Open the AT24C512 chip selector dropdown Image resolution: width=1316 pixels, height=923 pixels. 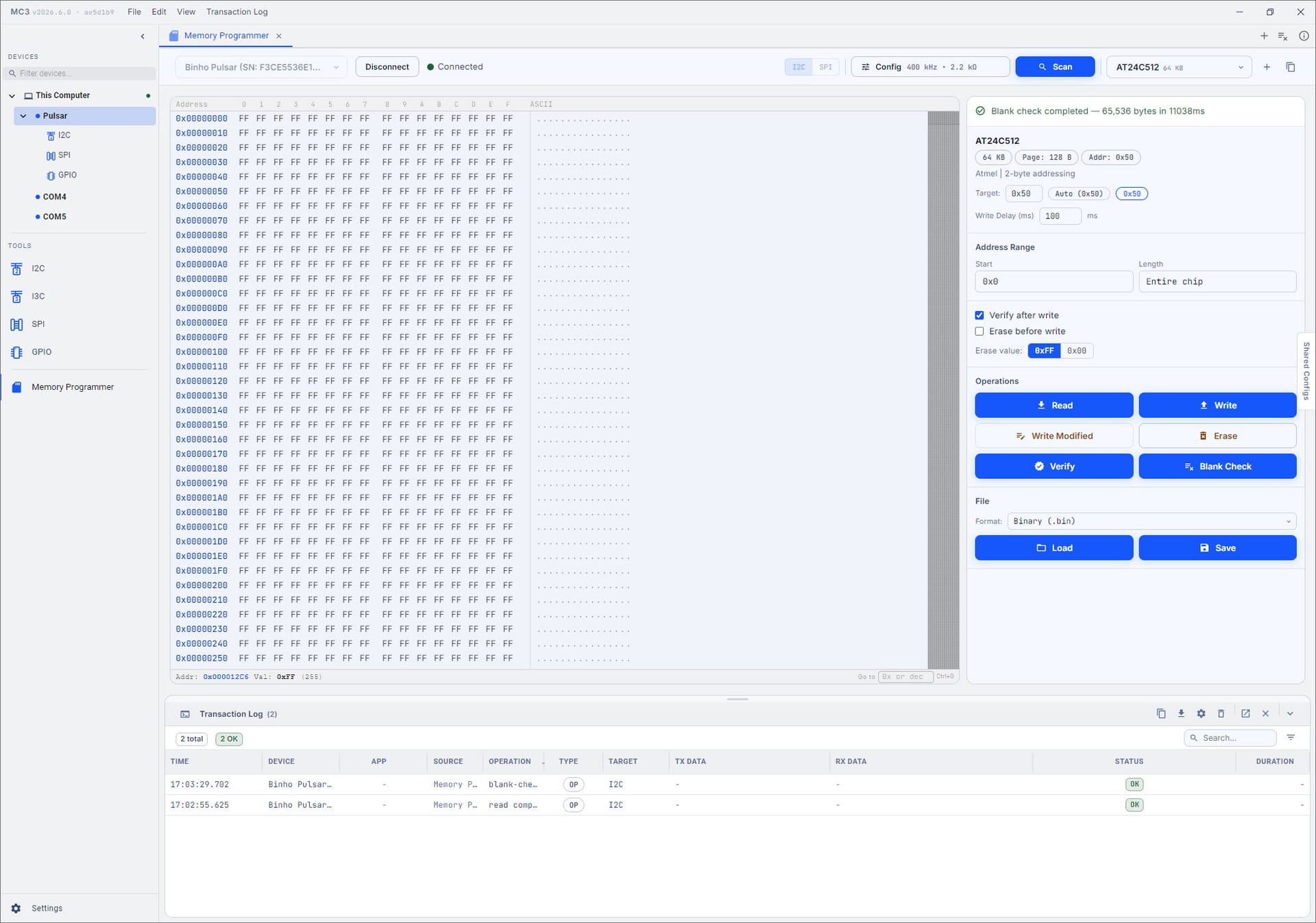click(x=1179, y=66)
